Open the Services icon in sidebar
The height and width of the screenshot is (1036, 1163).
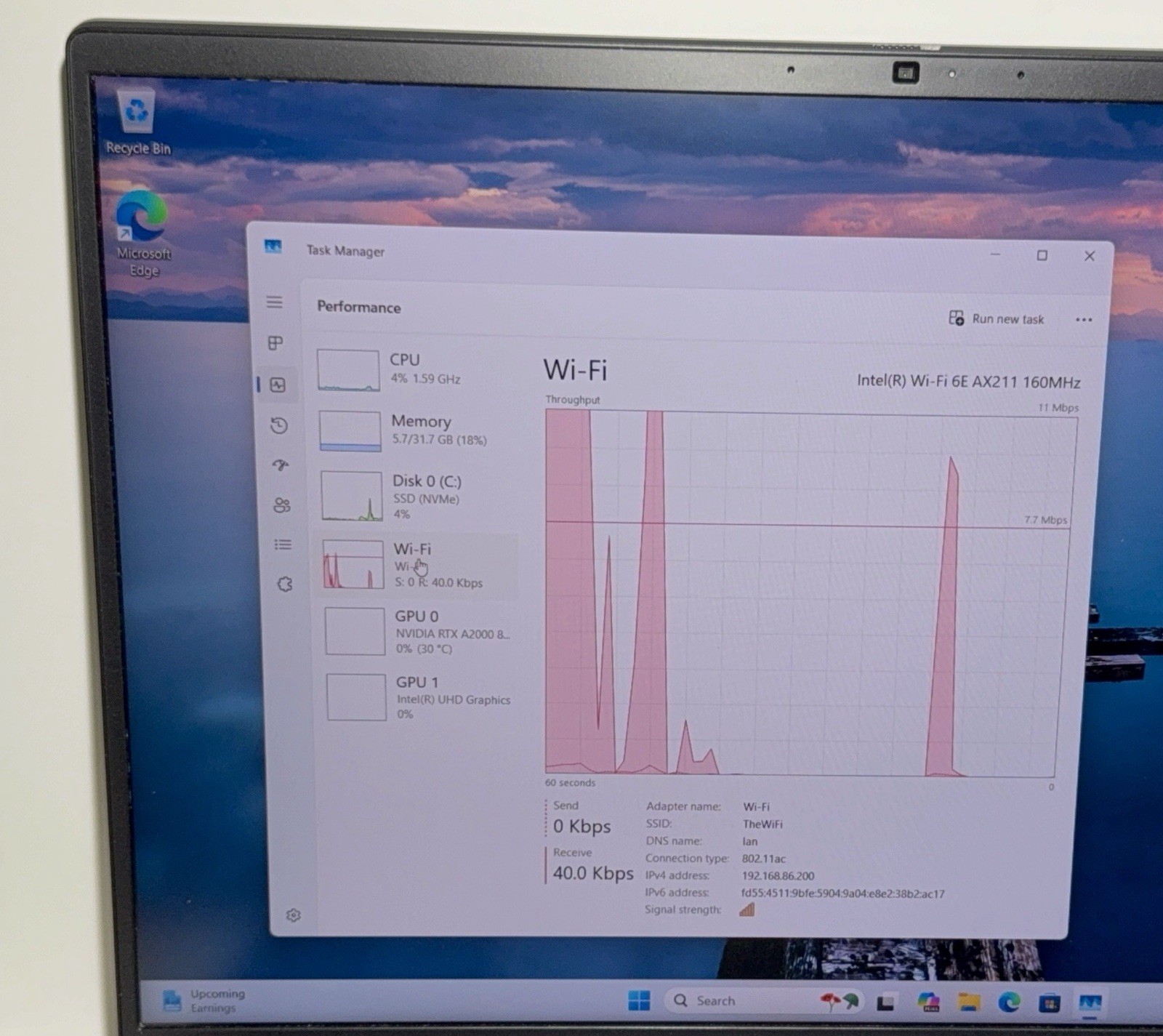click(x=285, y=584)
